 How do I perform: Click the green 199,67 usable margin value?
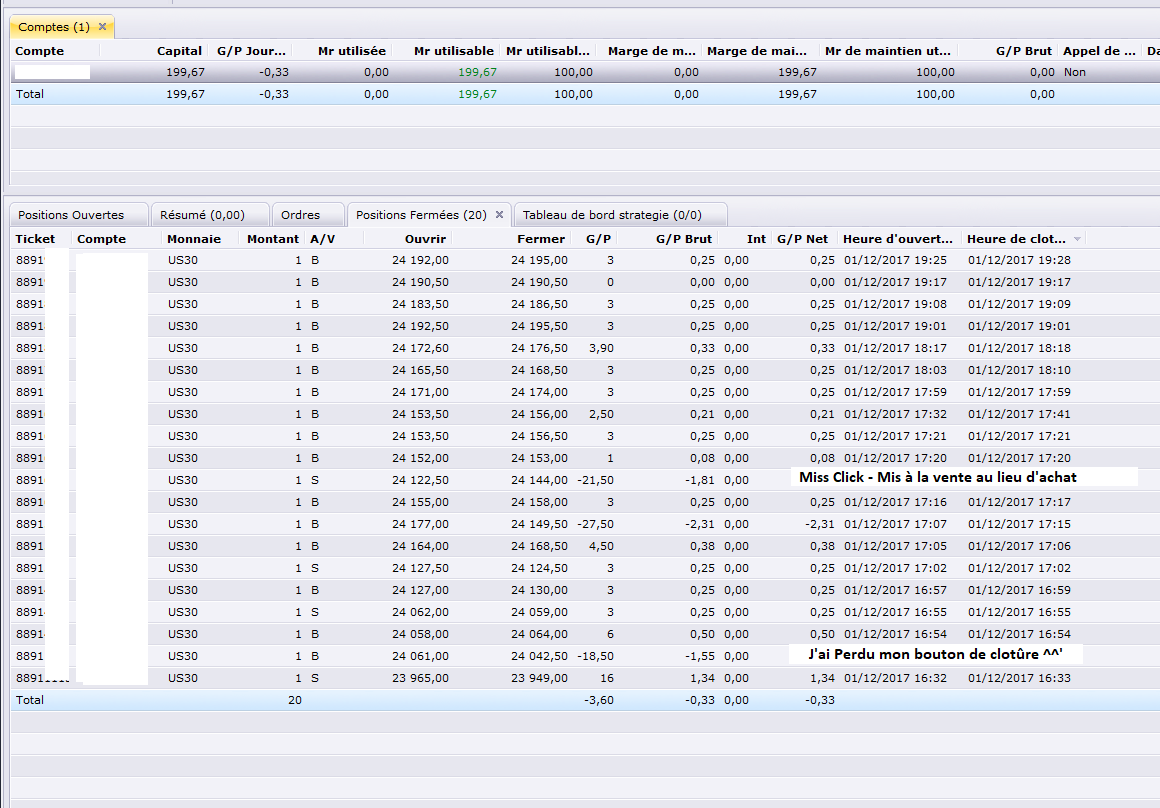pyautogui.click(x=477, y=72)
